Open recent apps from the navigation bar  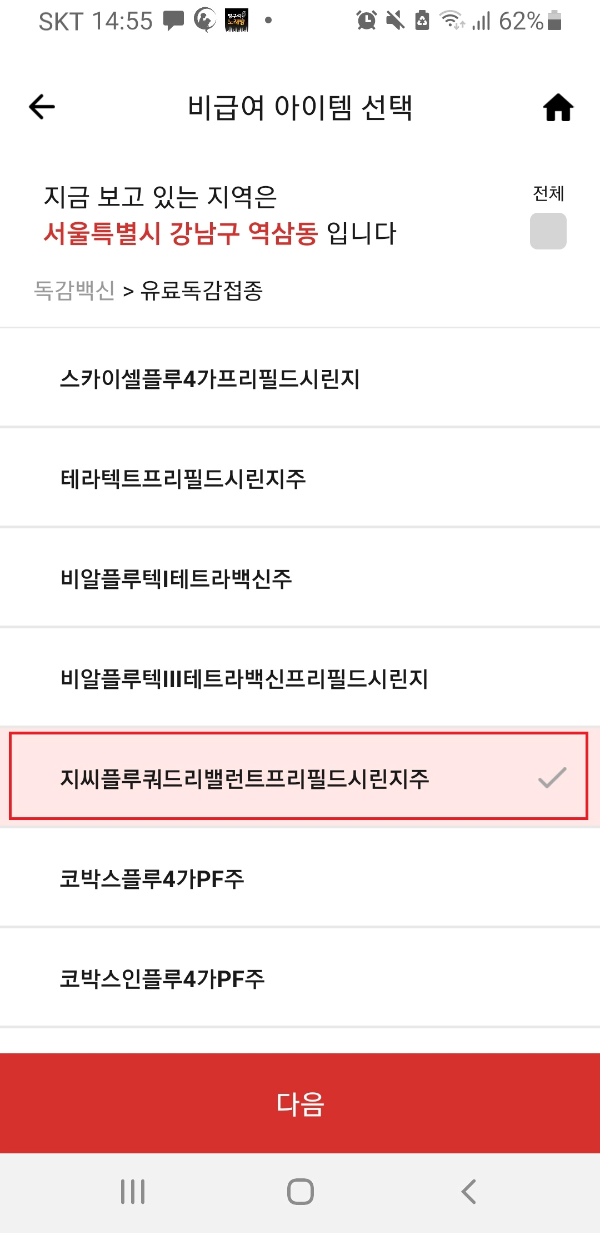tap(131, 1191)
